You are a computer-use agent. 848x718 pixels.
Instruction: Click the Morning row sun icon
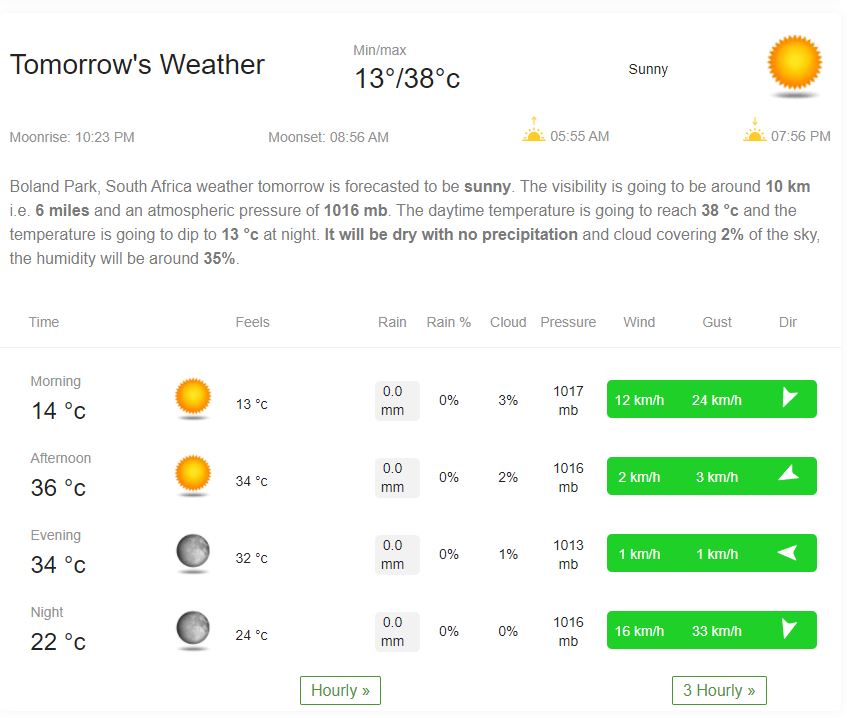[x=193, y=398]
